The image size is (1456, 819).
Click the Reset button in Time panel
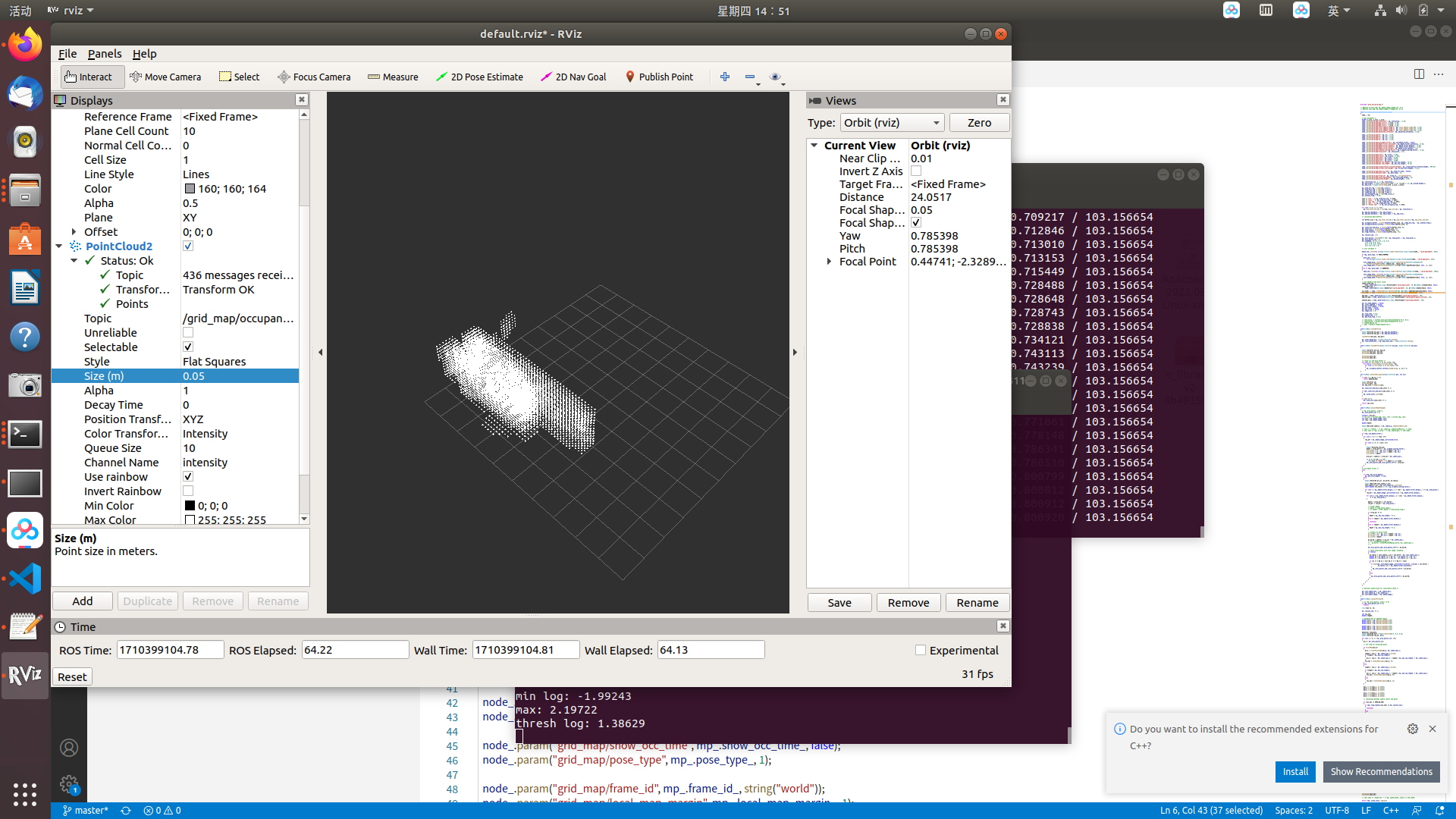coord(71,676)
